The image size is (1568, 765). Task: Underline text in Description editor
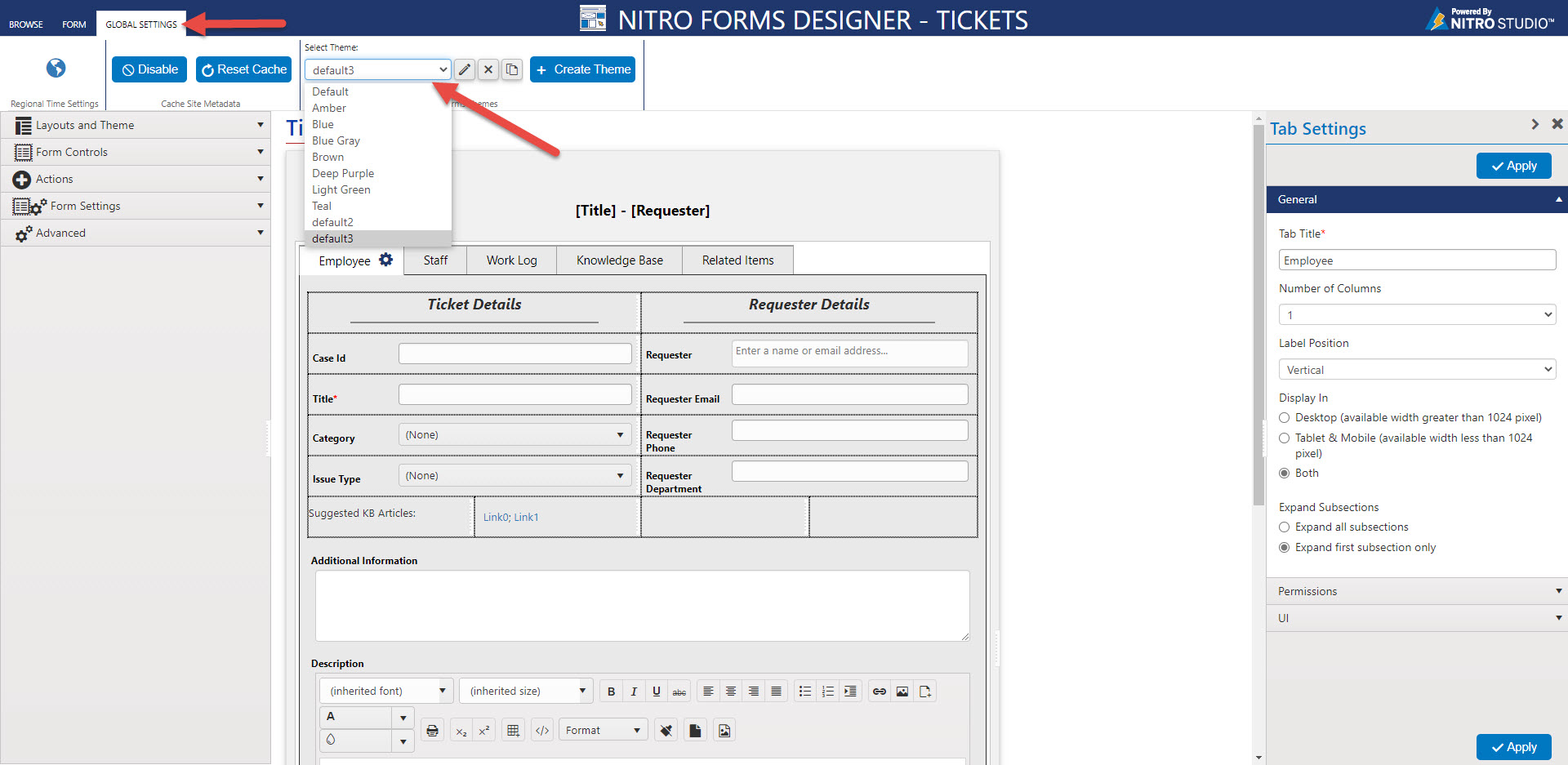[657, 692]
